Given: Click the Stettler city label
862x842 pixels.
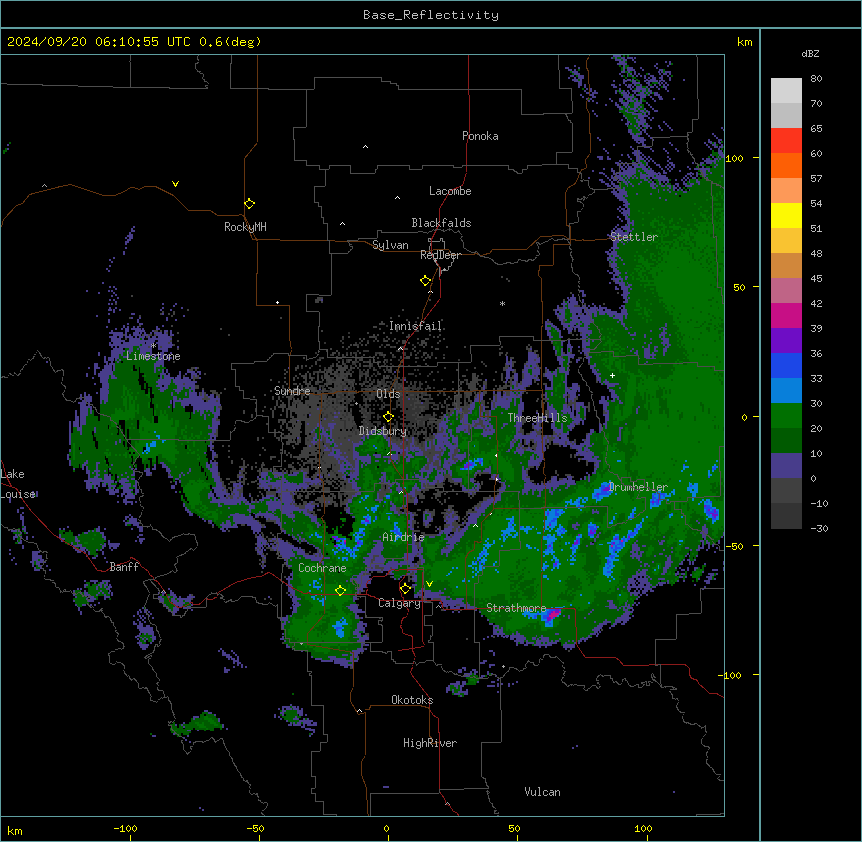Looking at the screenshot, I should click(x=633, y=237).
